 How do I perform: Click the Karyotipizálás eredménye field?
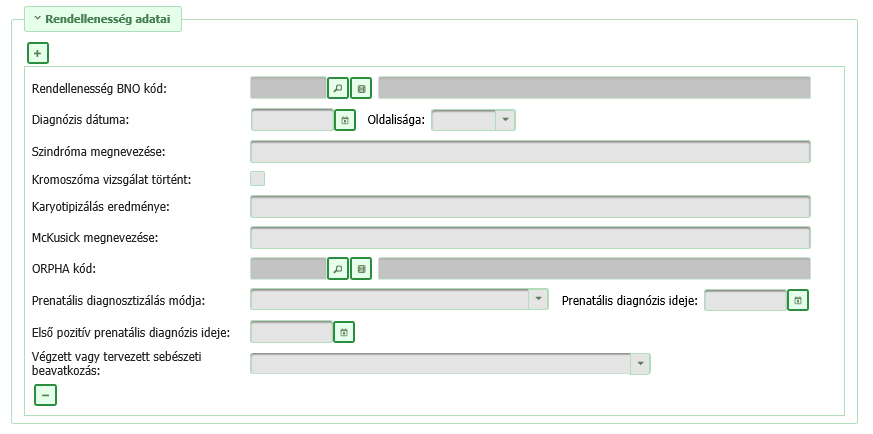530,206
